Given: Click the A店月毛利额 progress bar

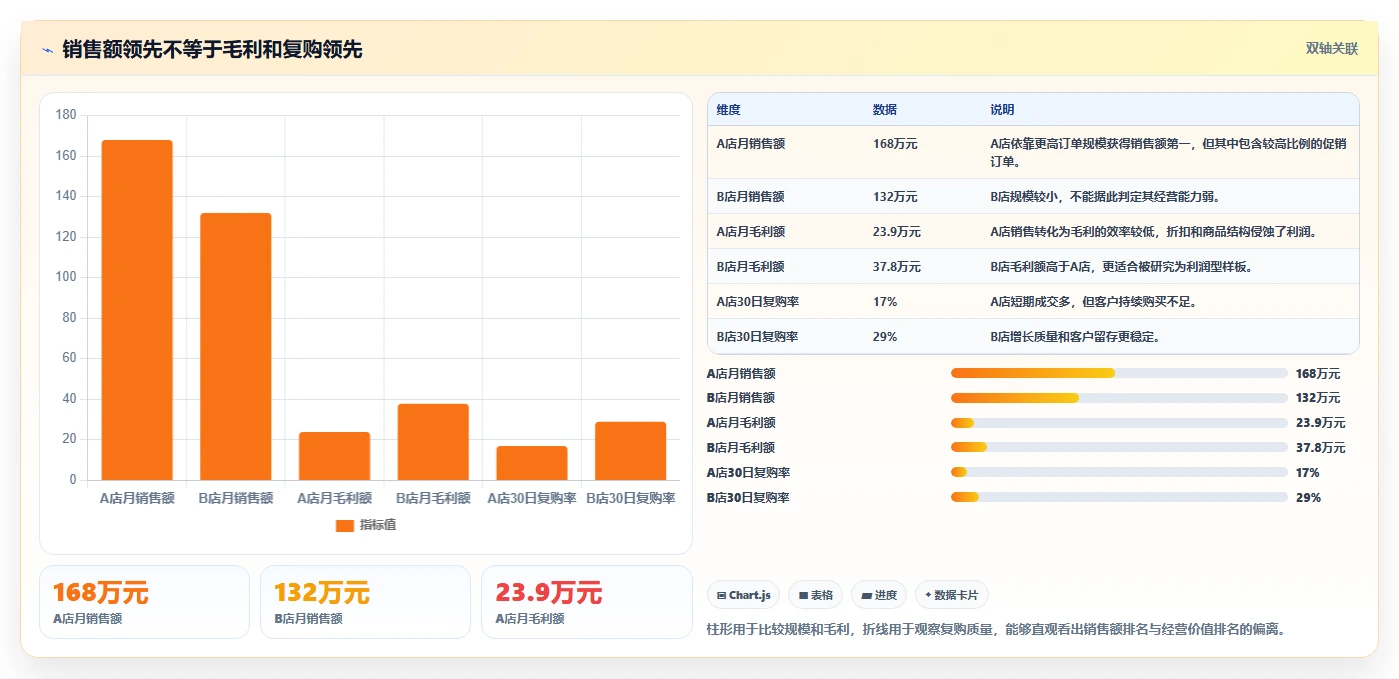Looking at the screenshot, I should coord(1119,423).
